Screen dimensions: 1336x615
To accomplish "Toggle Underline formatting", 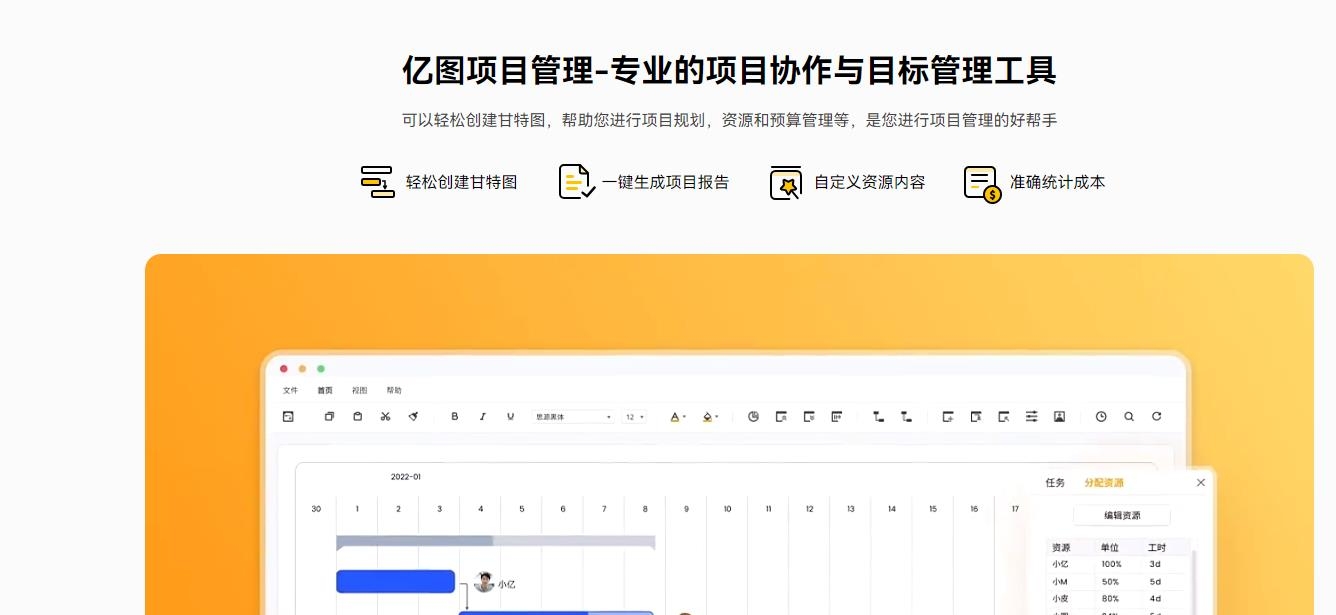I will click(x=510, y=416).
